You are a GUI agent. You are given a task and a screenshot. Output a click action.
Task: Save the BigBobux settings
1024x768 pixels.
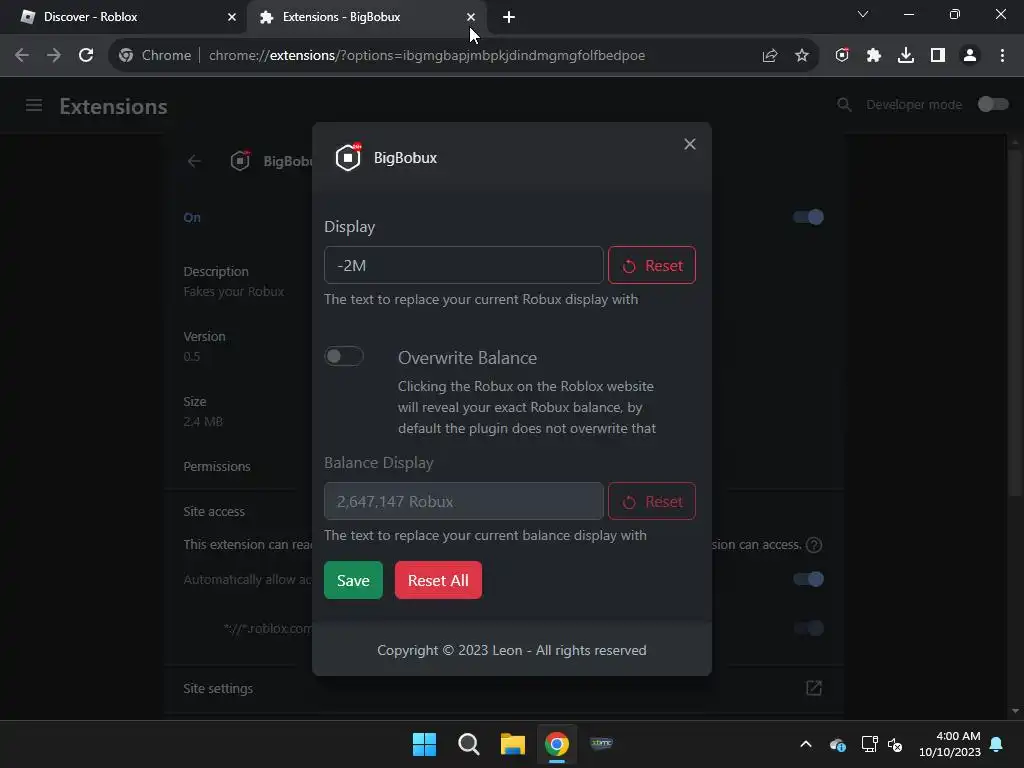353,580
